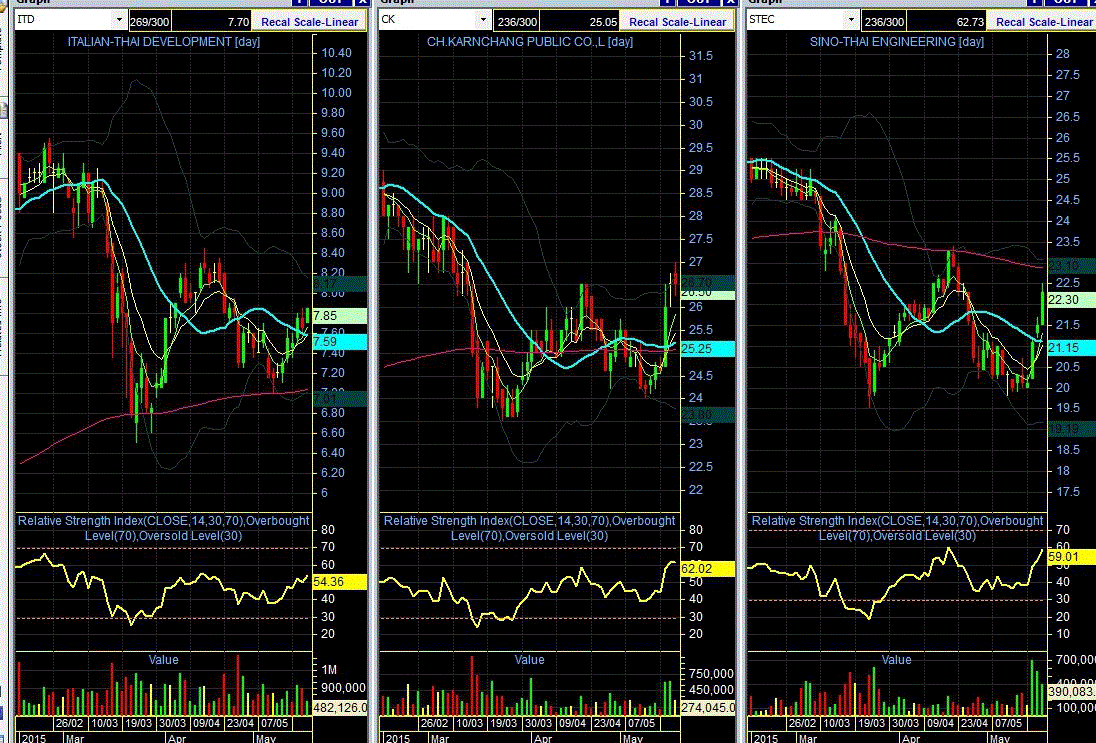Click the 7.70 value field in ITD panel
The height and width of the screenshot is (743, 1096).
pyautogui.click(x=211, y=22)
